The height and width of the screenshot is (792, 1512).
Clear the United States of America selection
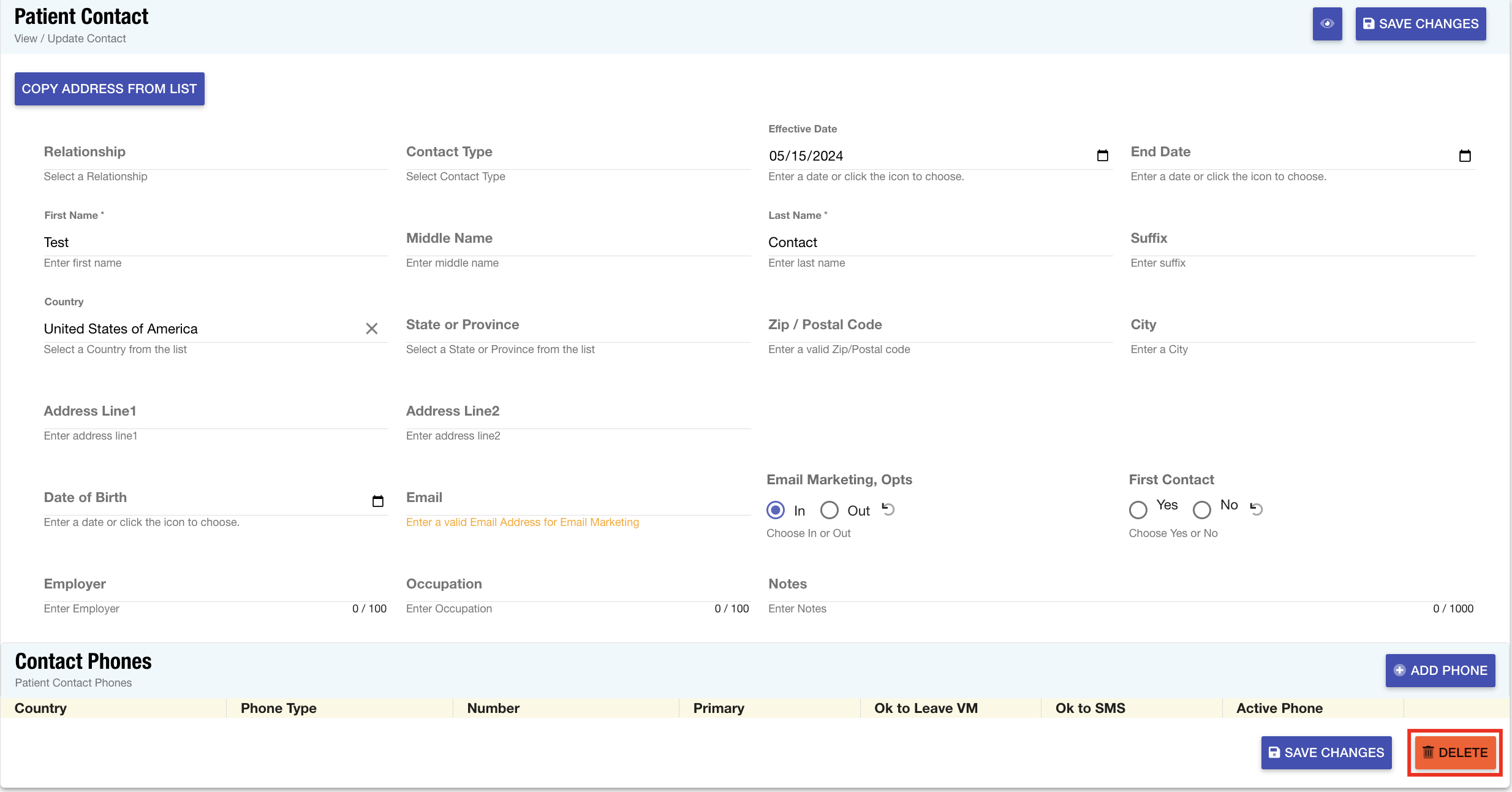(371, 329)
